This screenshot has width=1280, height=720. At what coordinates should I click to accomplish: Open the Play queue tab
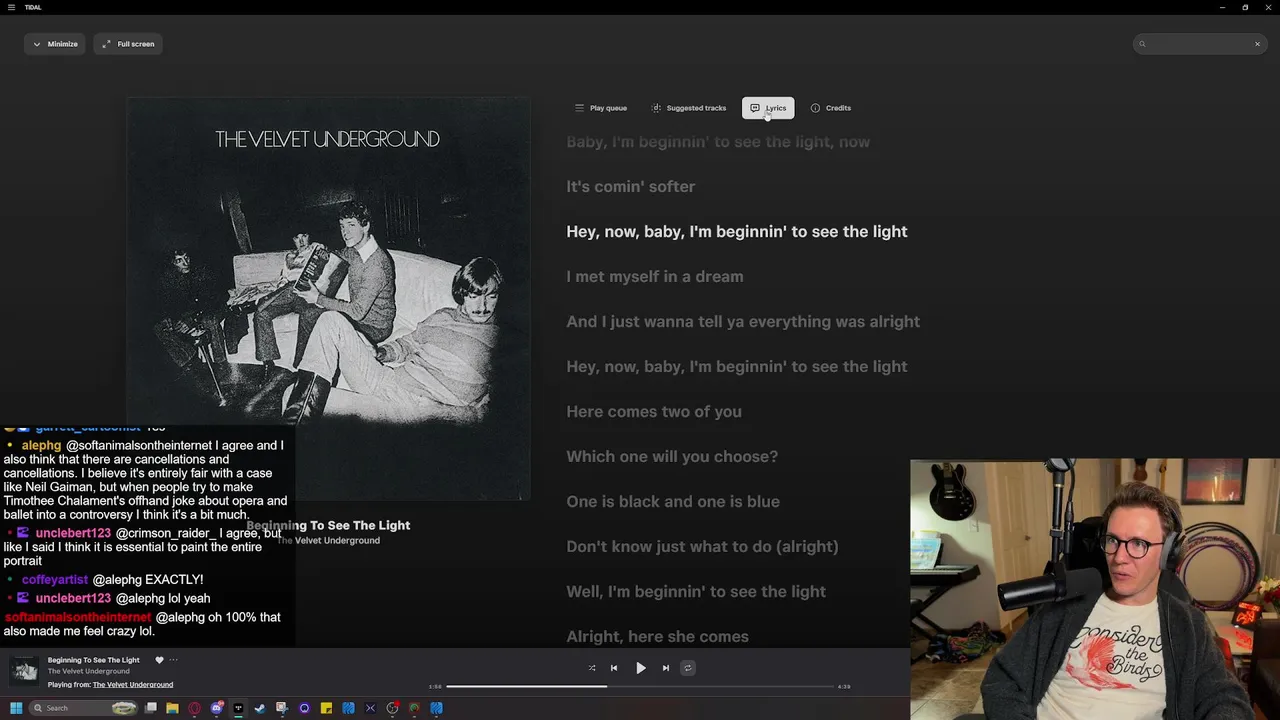tap(601, 108)
